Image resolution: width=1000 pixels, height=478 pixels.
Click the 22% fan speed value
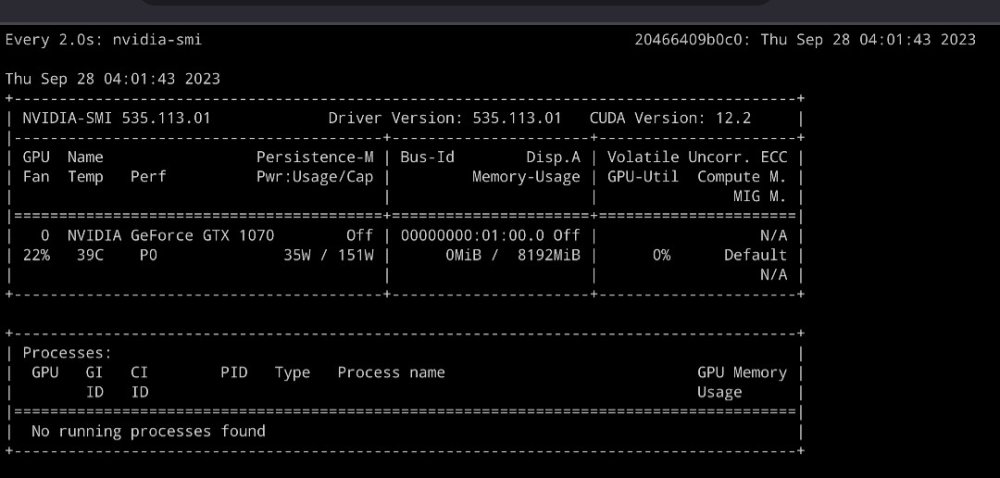[x=36, y=256]
